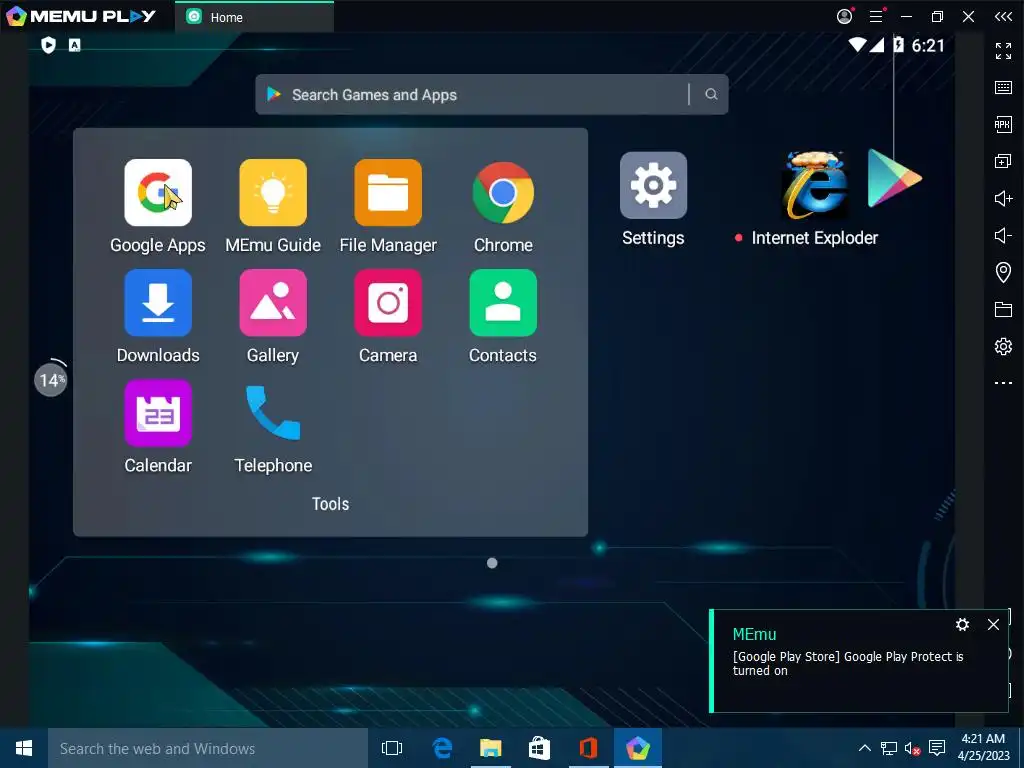Click the search magnifier button
1024x768 pixels.
click(711, 95)
